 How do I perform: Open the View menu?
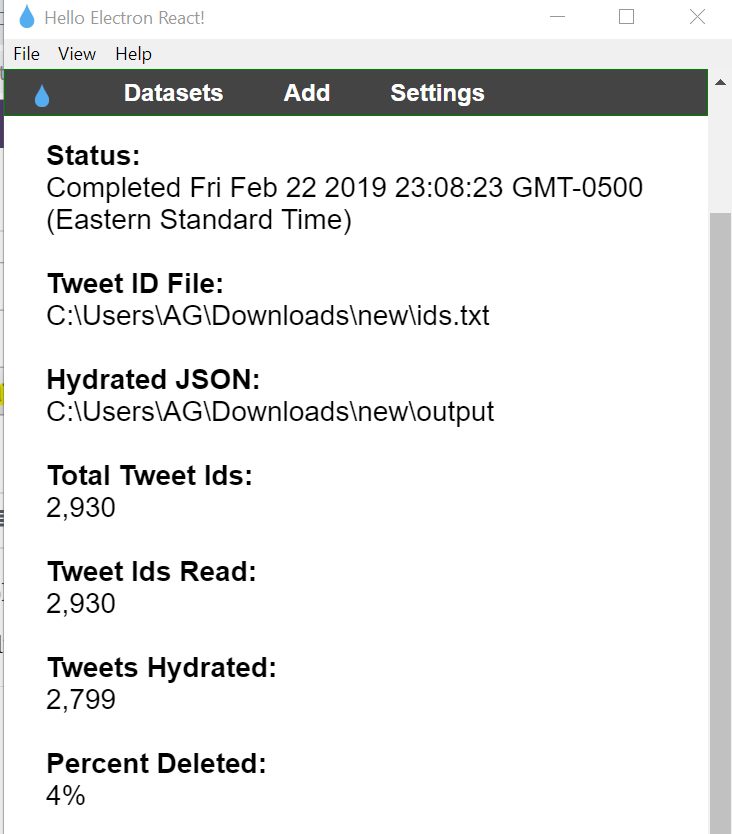(x=77, y=54)
